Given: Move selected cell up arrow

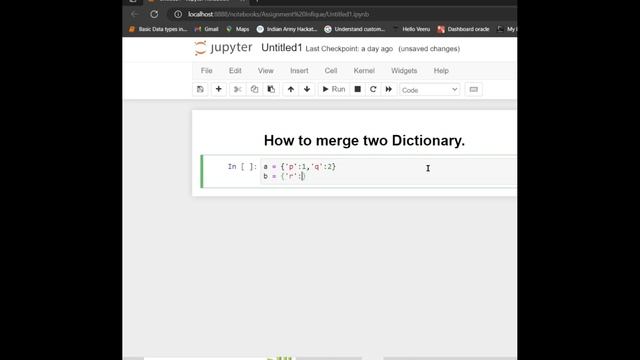Looking at the screenshot, I should (x=291, y=89).
